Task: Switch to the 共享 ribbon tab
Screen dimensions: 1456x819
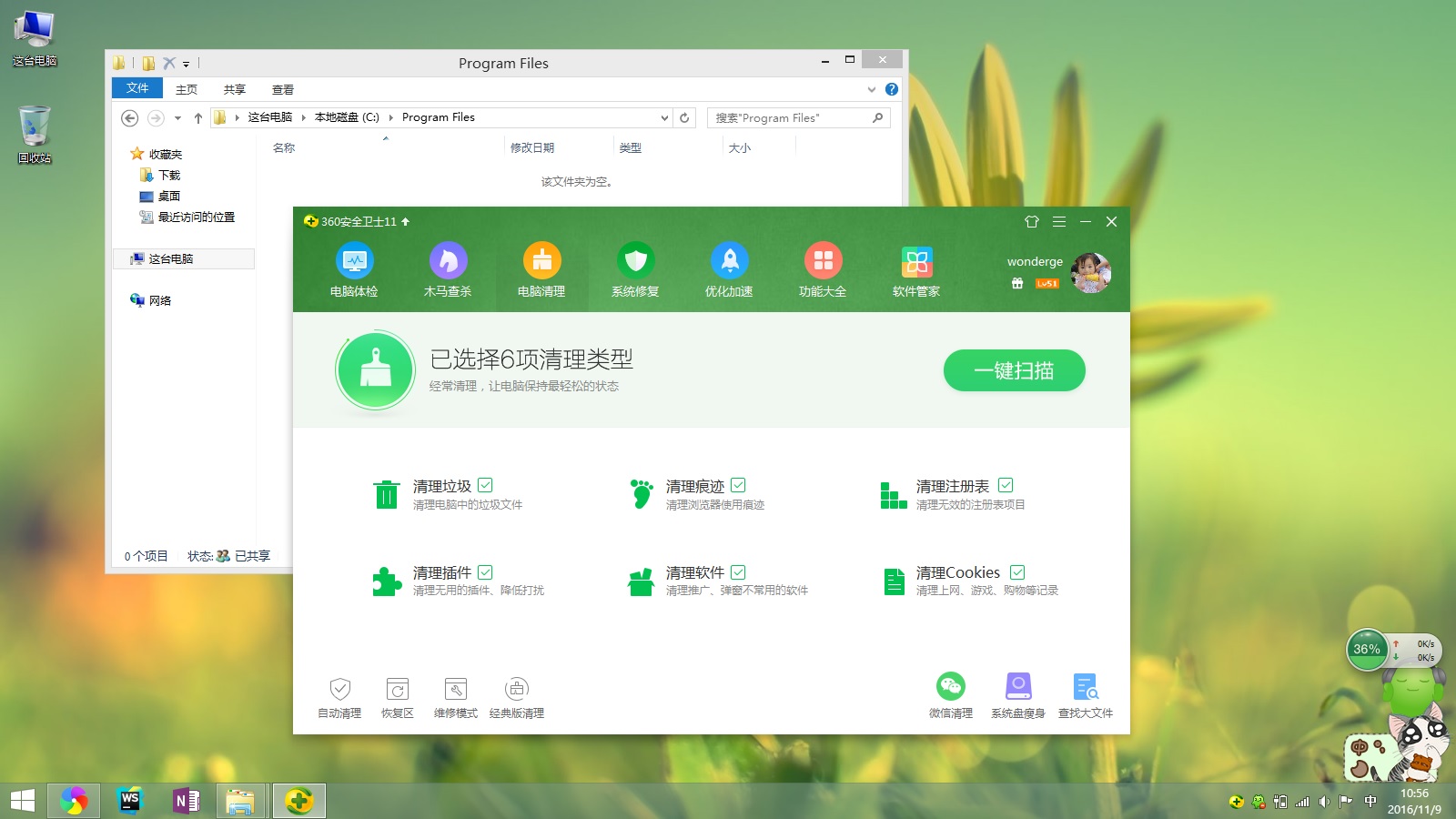Action: (235, 89)
